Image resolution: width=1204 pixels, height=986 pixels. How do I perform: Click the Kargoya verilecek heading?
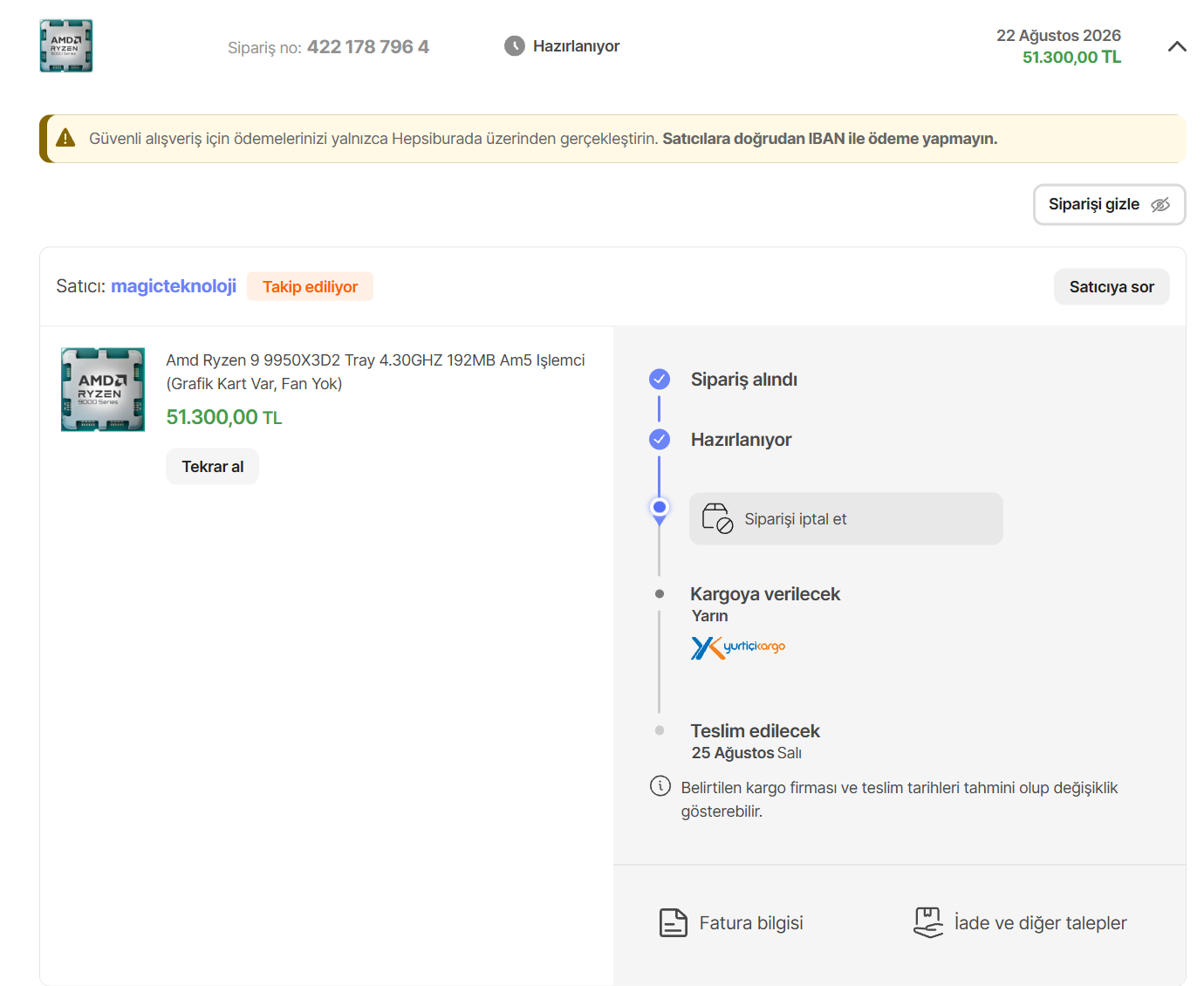click(765, 594)
